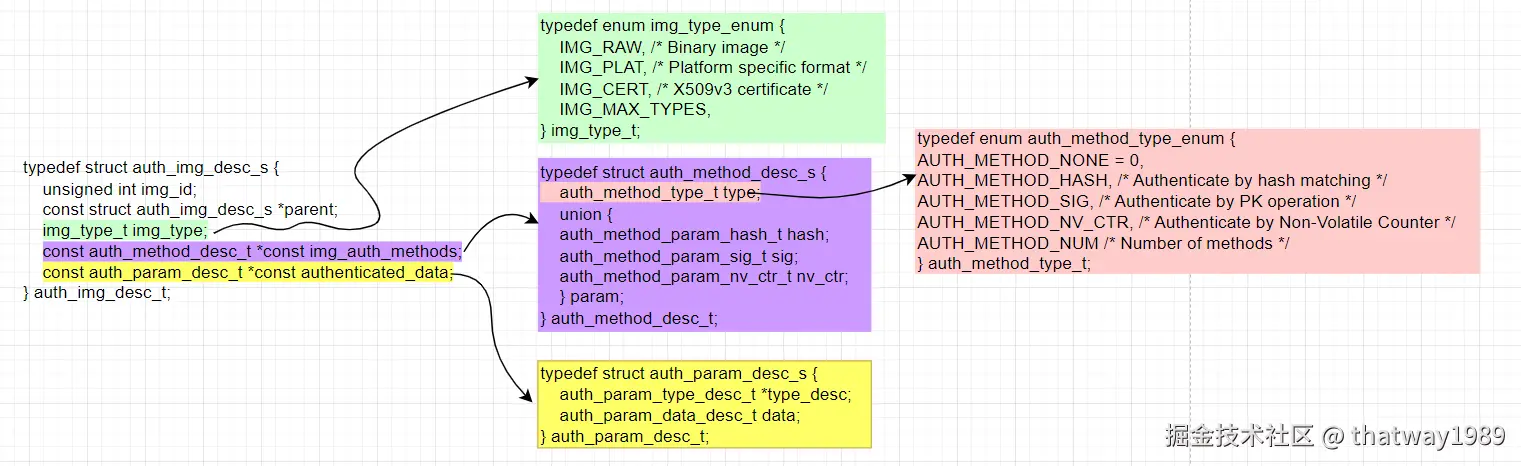Select 'AUTH_METHOD_SIG' PK operation line
Image resolution: width=1521 pixels, height=466 pixels.
1136,202
